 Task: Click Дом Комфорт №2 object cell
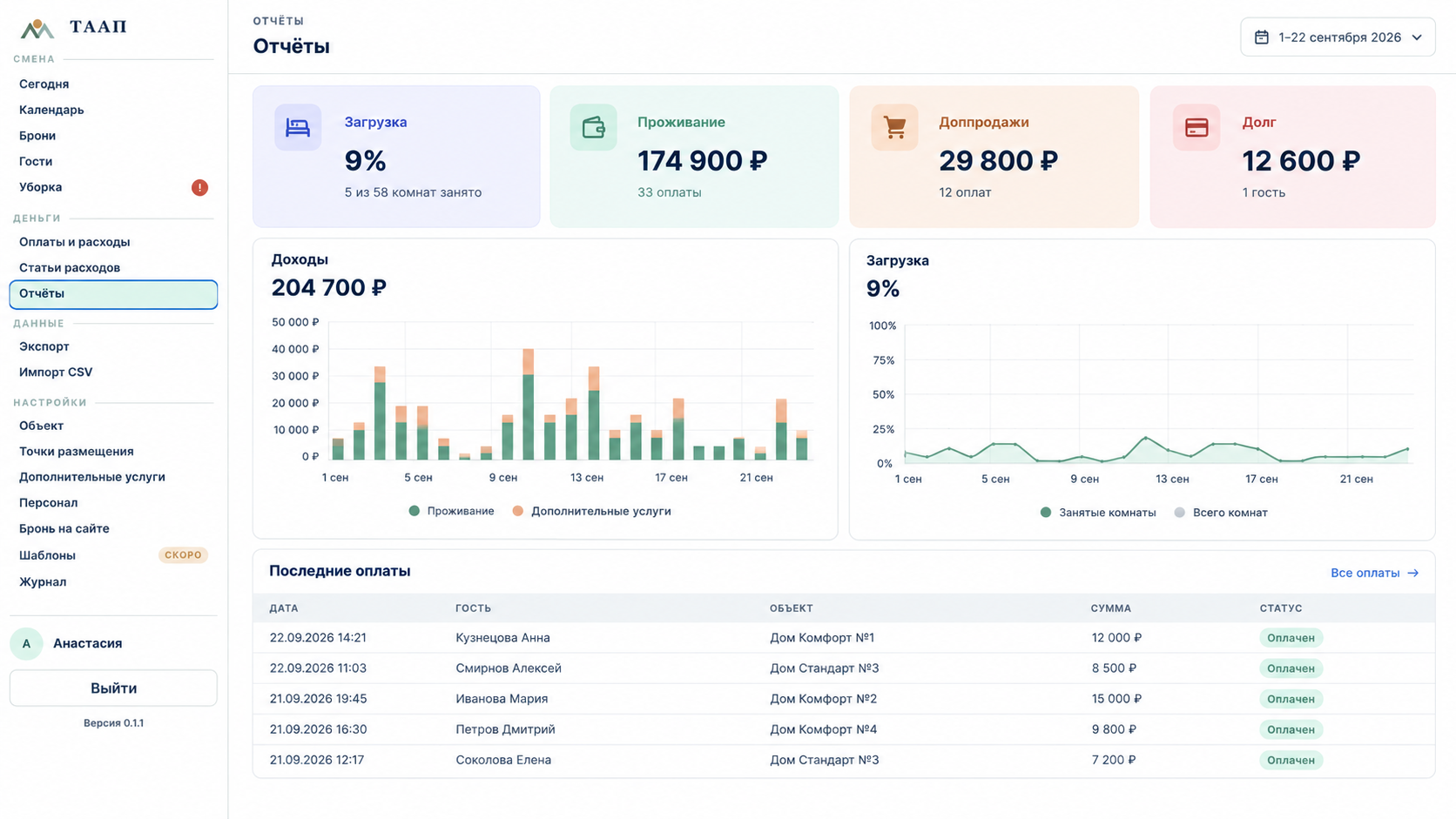tap(823, 699)
